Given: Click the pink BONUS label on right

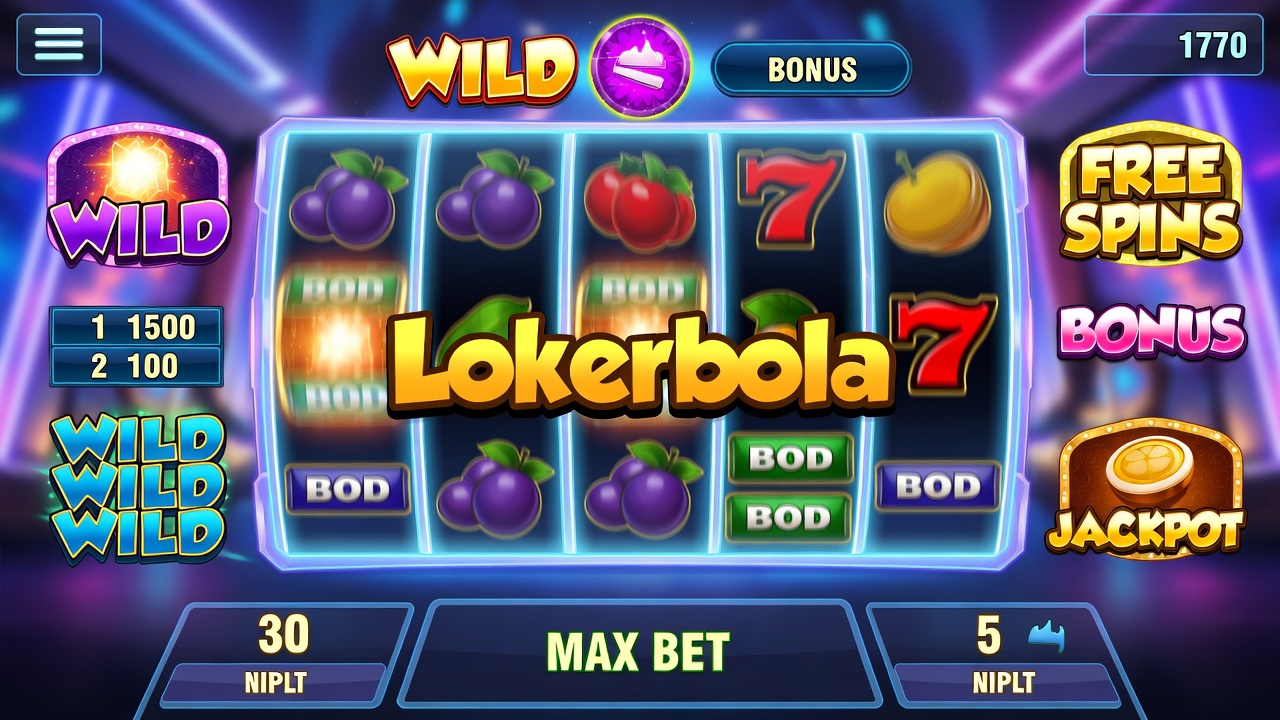Looking at the screenshot, I should [1152, 332].
